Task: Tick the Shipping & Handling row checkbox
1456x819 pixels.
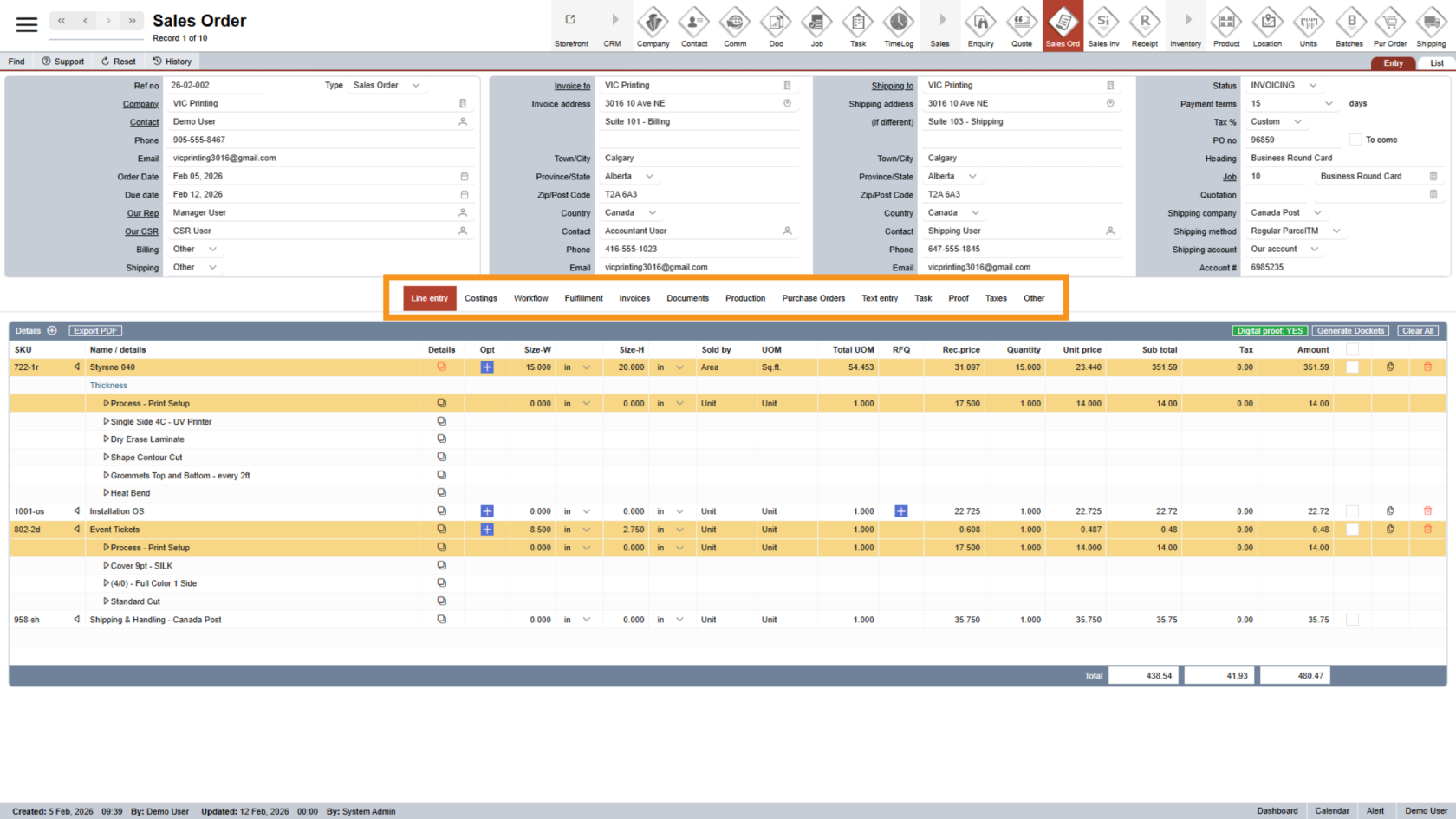Action: 1352,620
